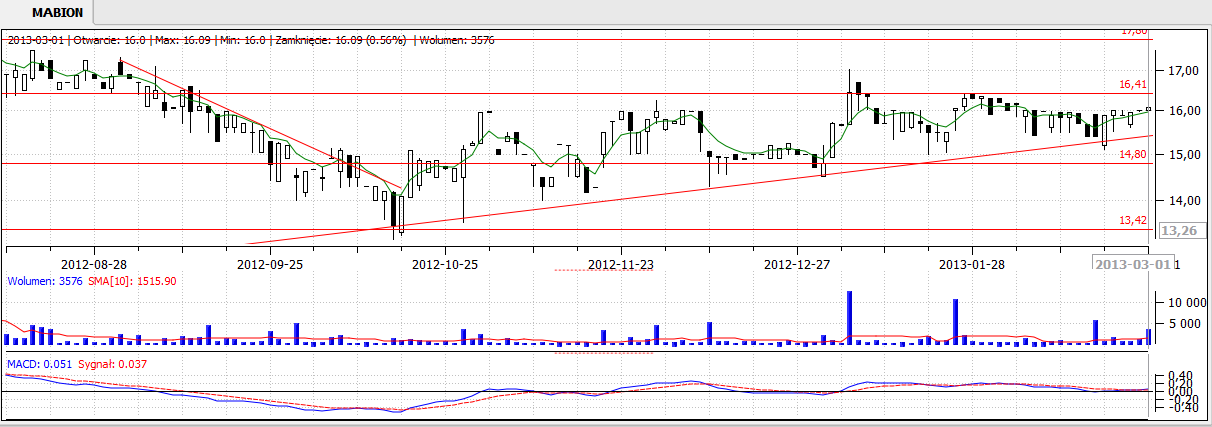
Task: Click the 2013-01-28 date axis label
Action: (971, 265)
